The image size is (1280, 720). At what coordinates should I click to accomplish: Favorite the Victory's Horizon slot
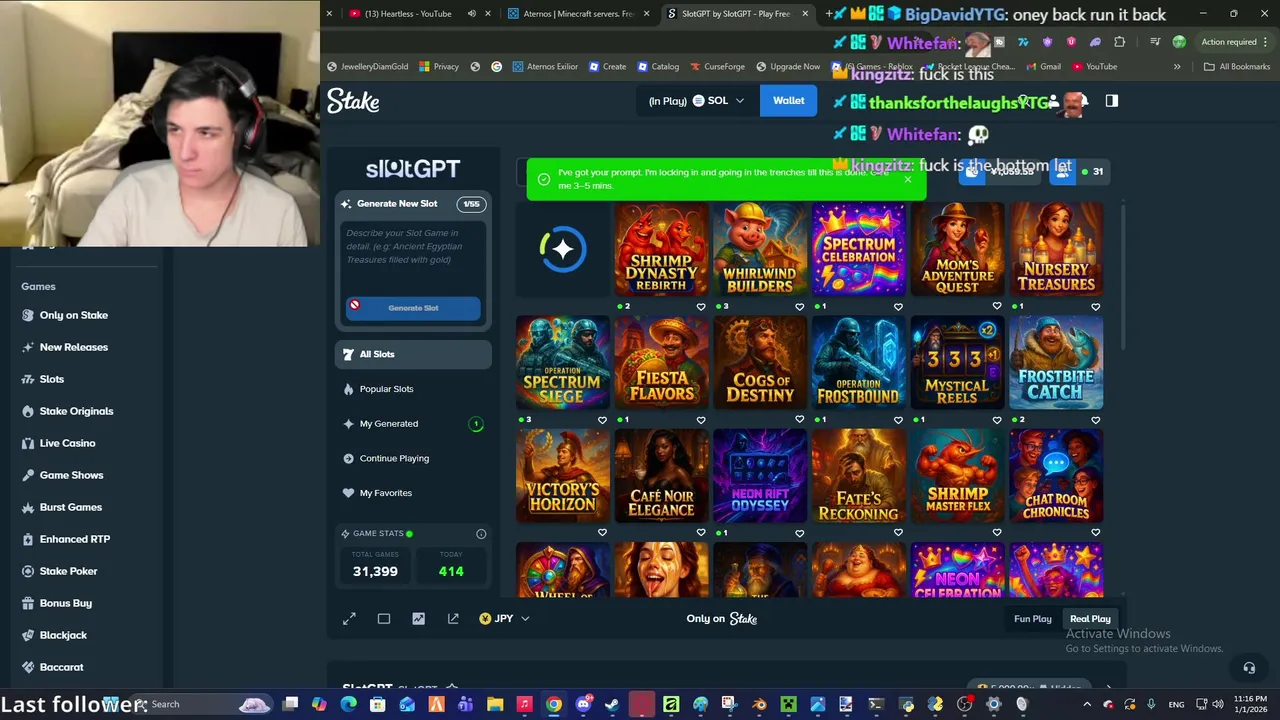(x=602, y=533)
